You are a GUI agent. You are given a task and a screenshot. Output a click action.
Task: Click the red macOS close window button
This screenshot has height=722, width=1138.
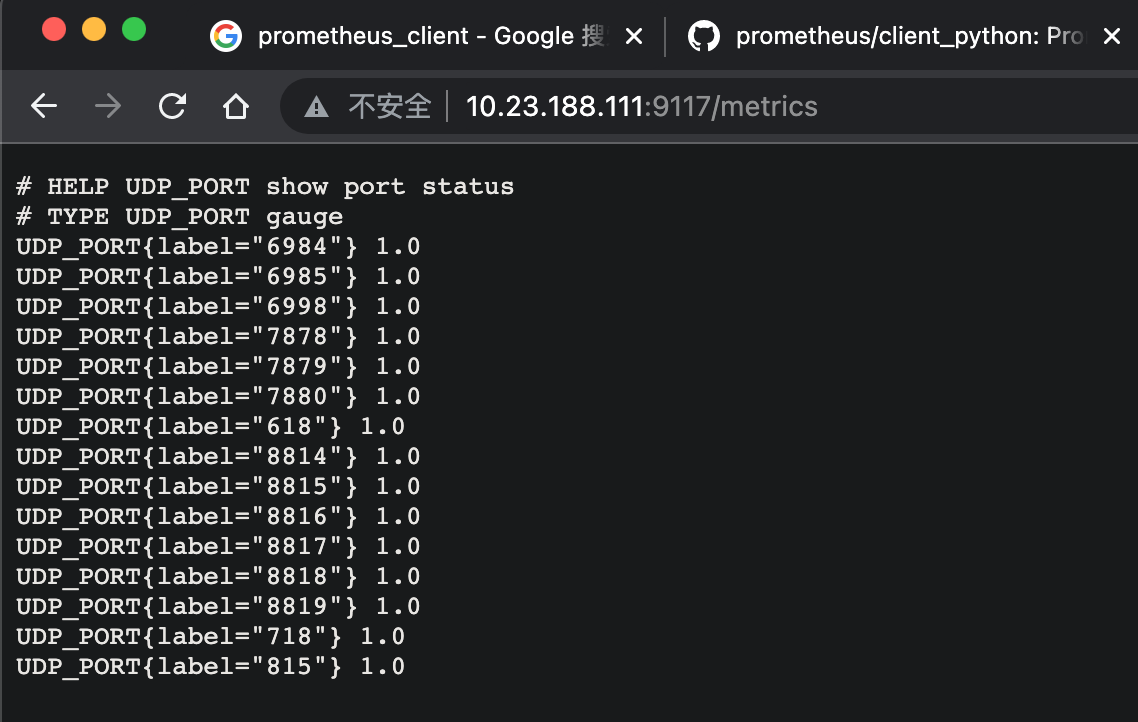54,29
